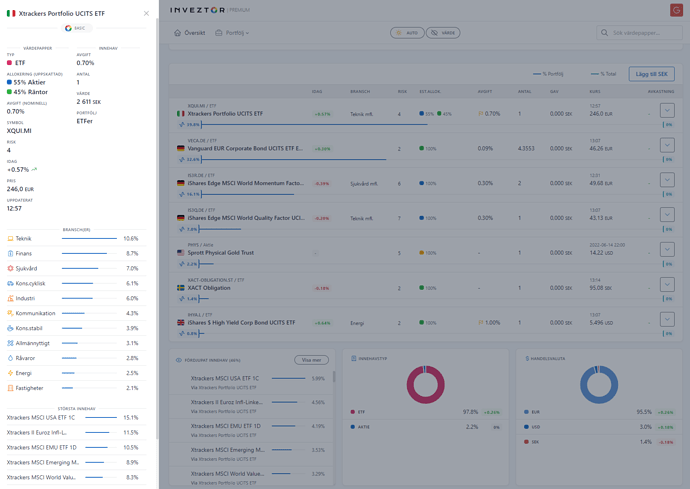Sort by the BRANSCH column header
This screenshot has height=489, width=690.
tap(360, 92)
